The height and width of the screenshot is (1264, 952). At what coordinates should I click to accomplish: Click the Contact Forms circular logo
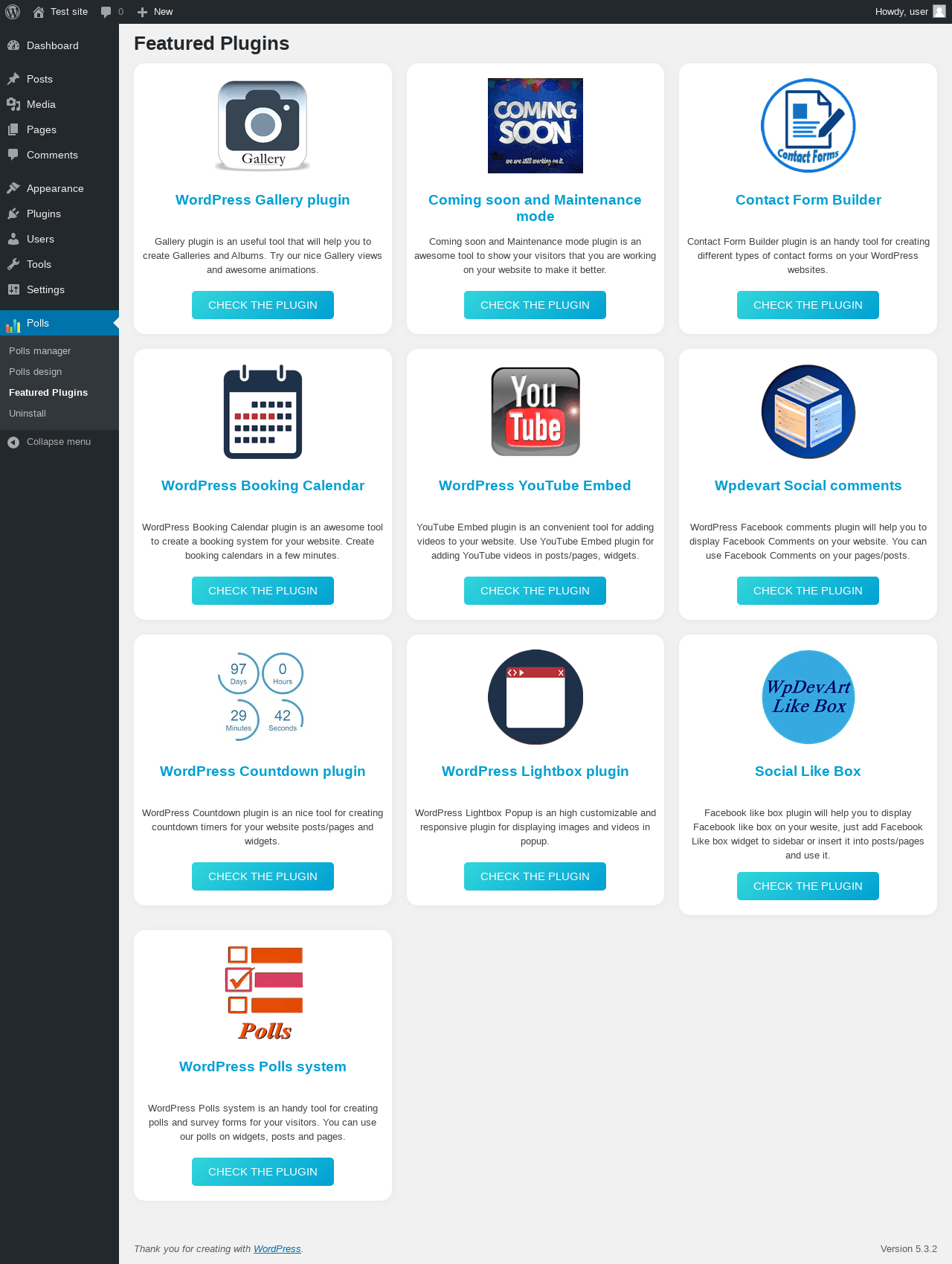(x=808, y=126)
